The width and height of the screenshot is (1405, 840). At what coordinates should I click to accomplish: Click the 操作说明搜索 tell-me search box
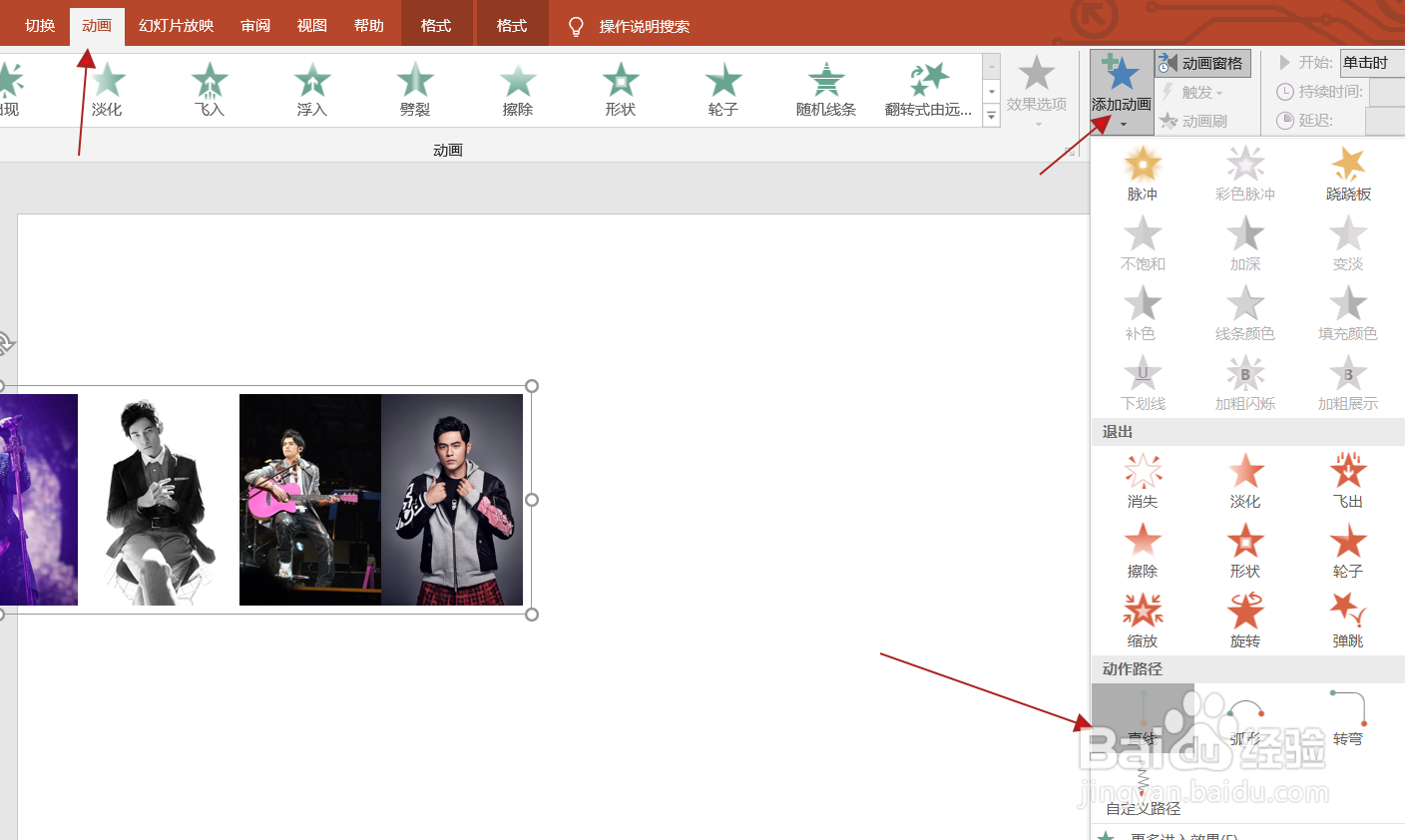pos(644,27)
